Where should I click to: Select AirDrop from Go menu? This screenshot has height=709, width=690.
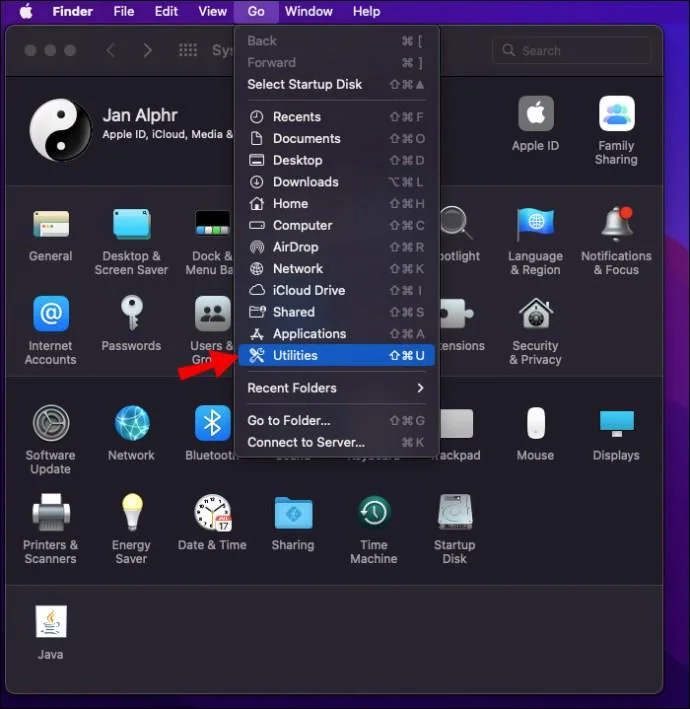coord(336,247)
